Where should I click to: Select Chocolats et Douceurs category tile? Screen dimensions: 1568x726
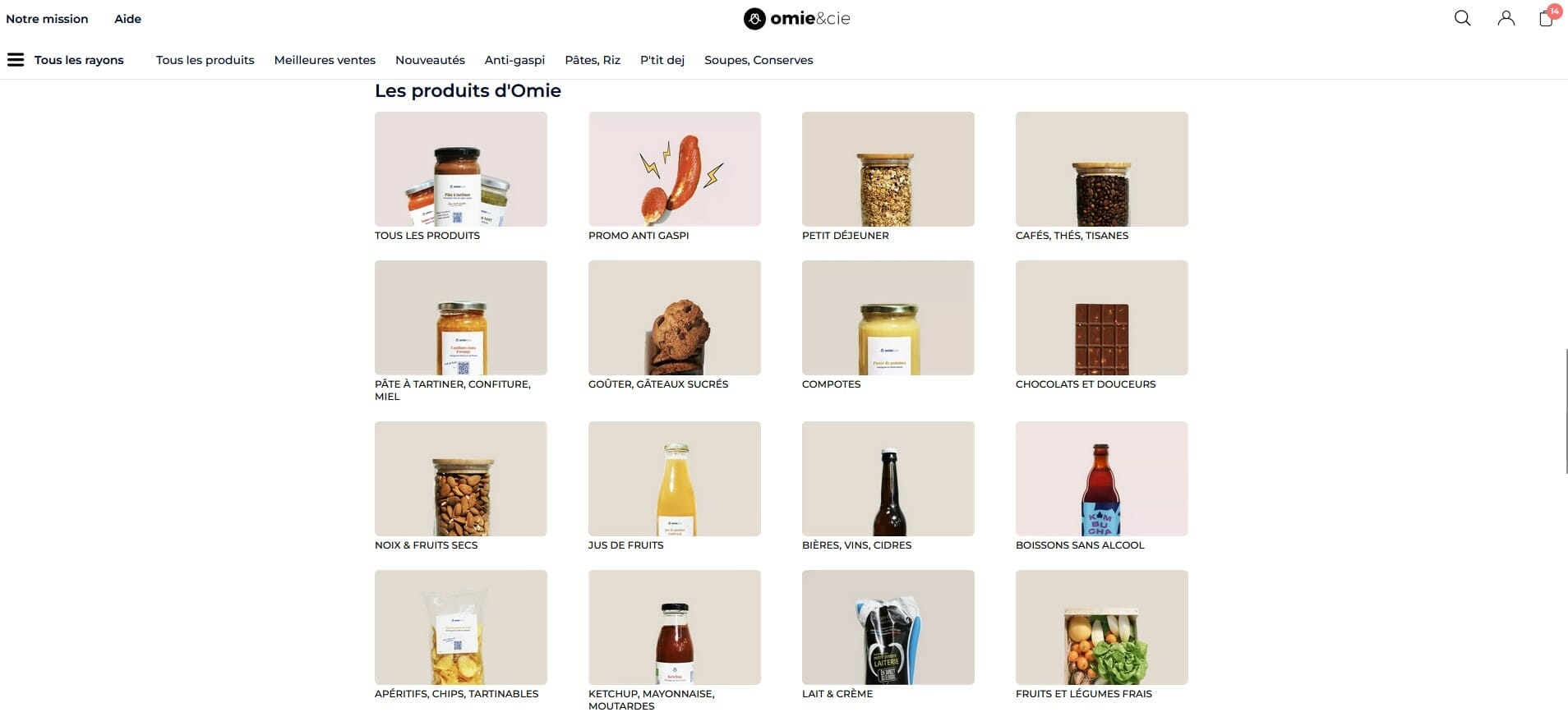1102,318
